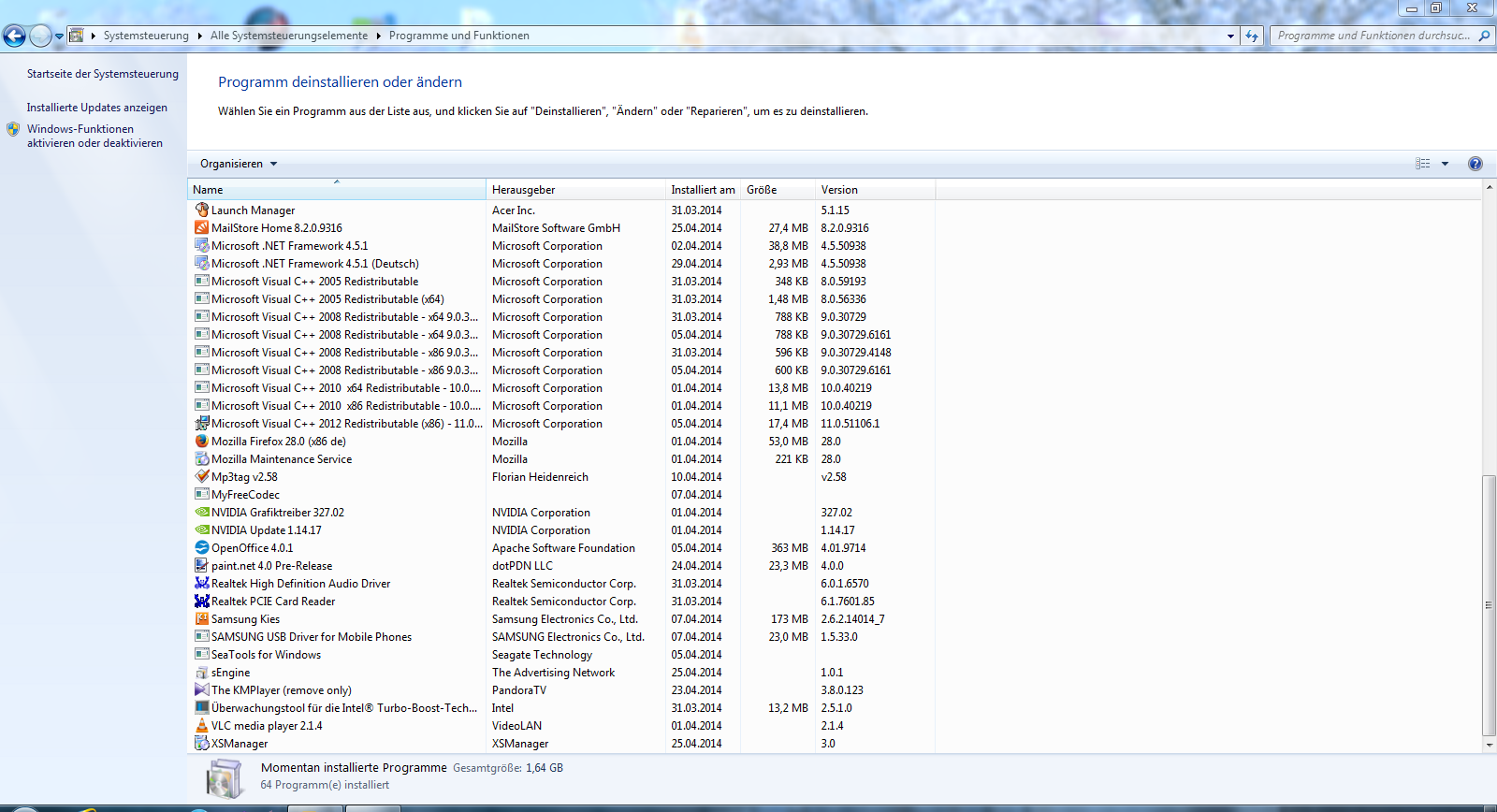
Task: Click PandoraTV publisher cell
Action: [518, 689]
